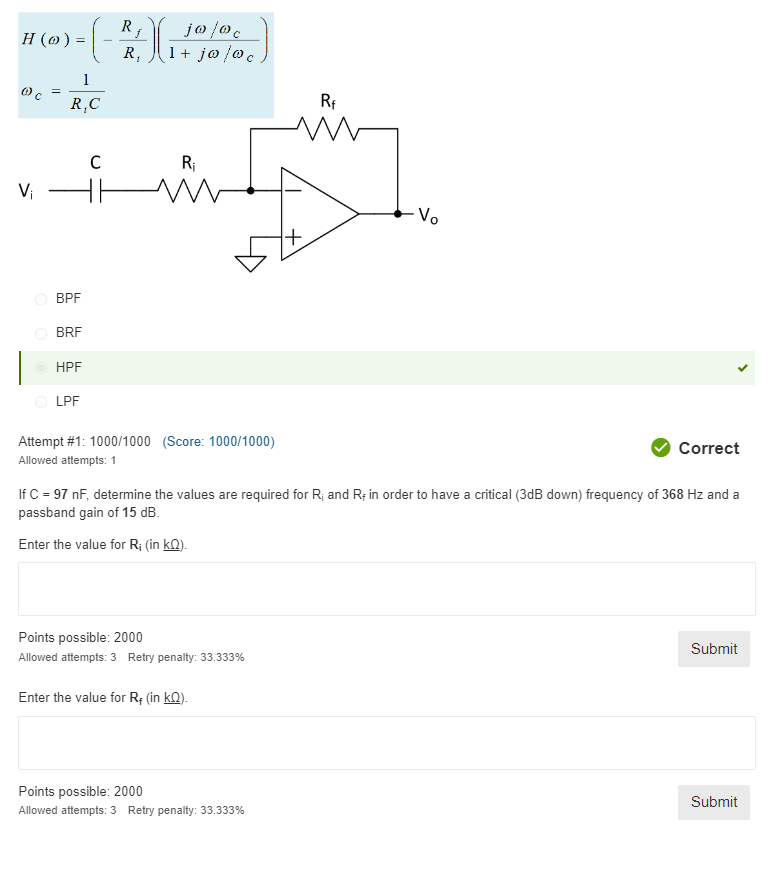Select the BRF answer option
This screenshot has height=879, width=777.
[x=41, y=333]
